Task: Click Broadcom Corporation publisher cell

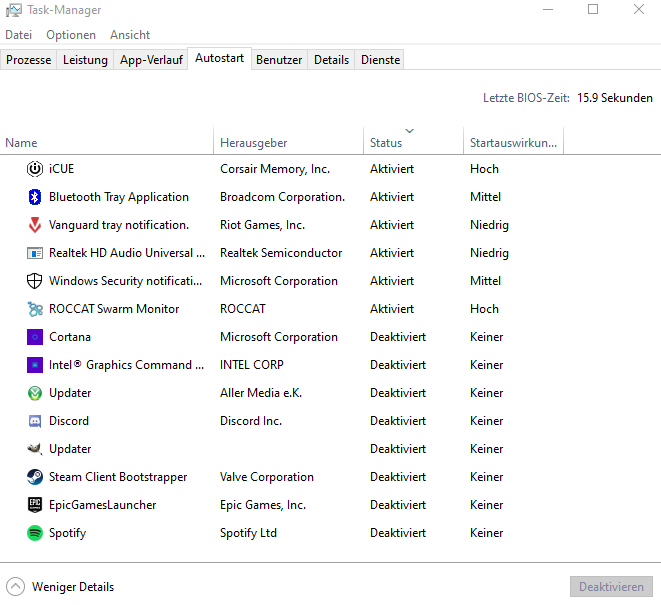Action: point(282,197)
